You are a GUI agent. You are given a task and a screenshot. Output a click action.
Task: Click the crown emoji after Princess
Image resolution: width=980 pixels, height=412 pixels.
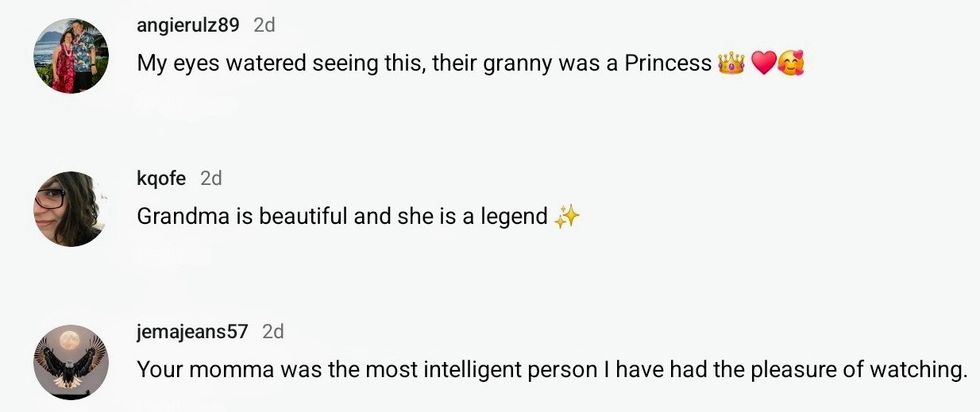tap(731, 64)
